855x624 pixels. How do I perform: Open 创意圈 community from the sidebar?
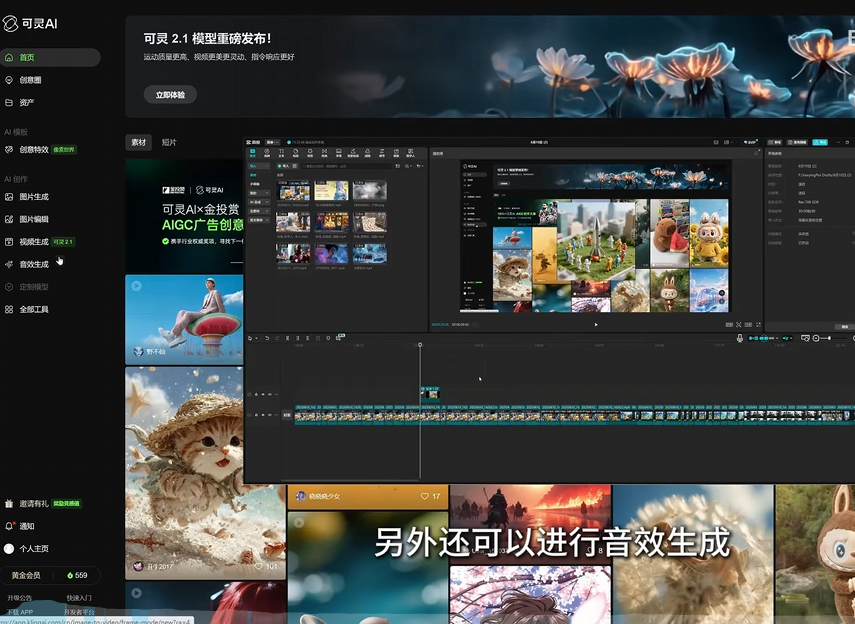pos(30,80)
